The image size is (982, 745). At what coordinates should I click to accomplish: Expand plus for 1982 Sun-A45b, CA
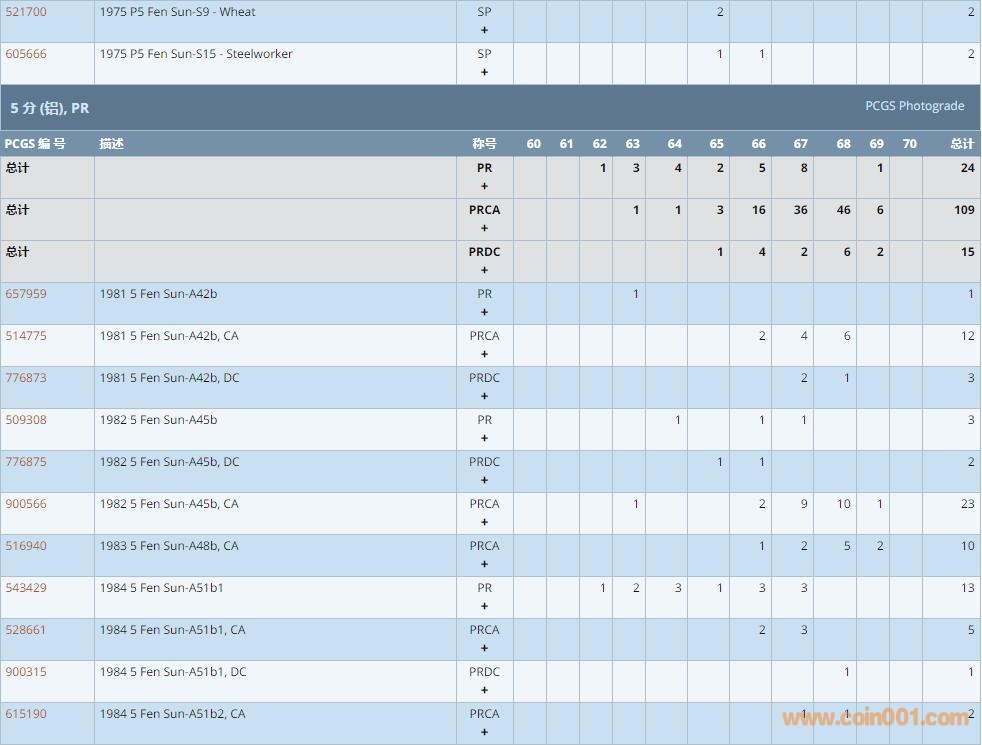click(x=484, y=522)
